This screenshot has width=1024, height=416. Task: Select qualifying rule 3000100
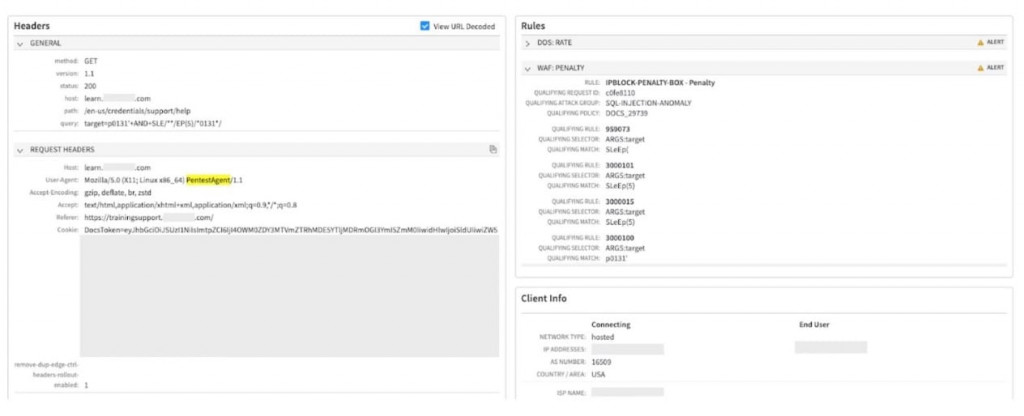[620, 238]
